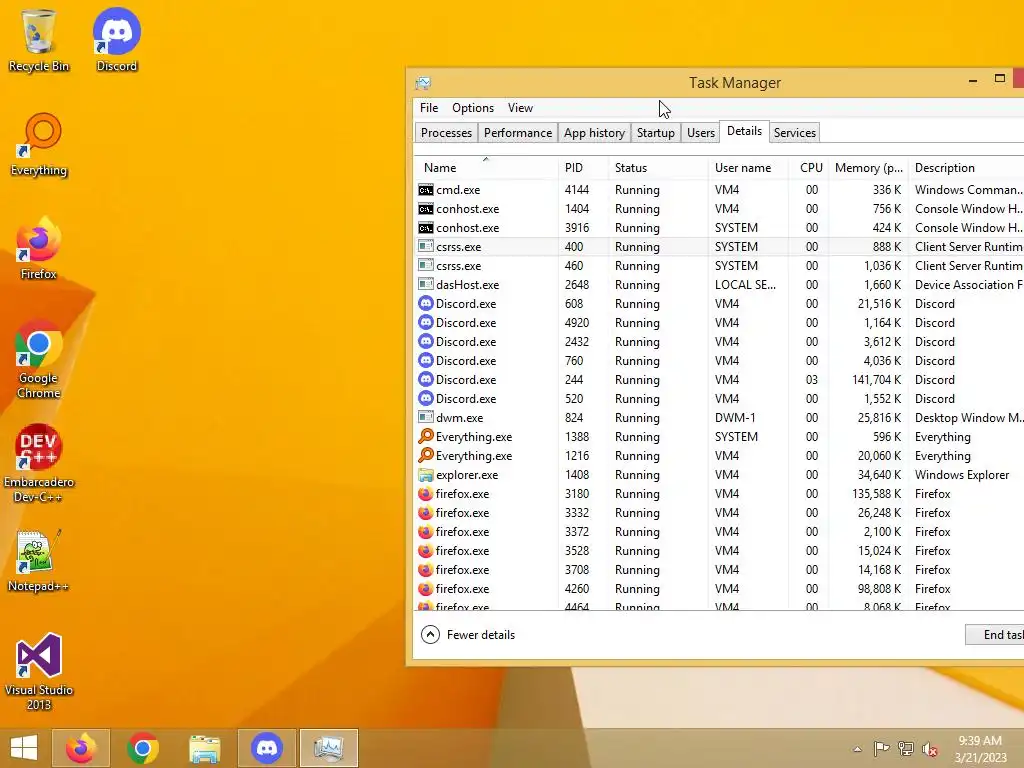Screen dimensions: 1024x768
Task: Switch to the Services tab
Action: 794,133
